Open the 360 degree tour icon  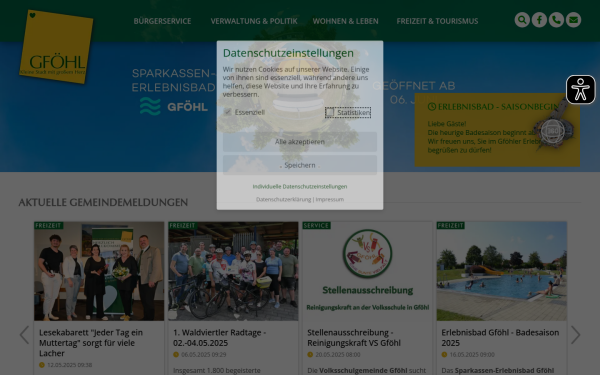(x=553, y=131)
